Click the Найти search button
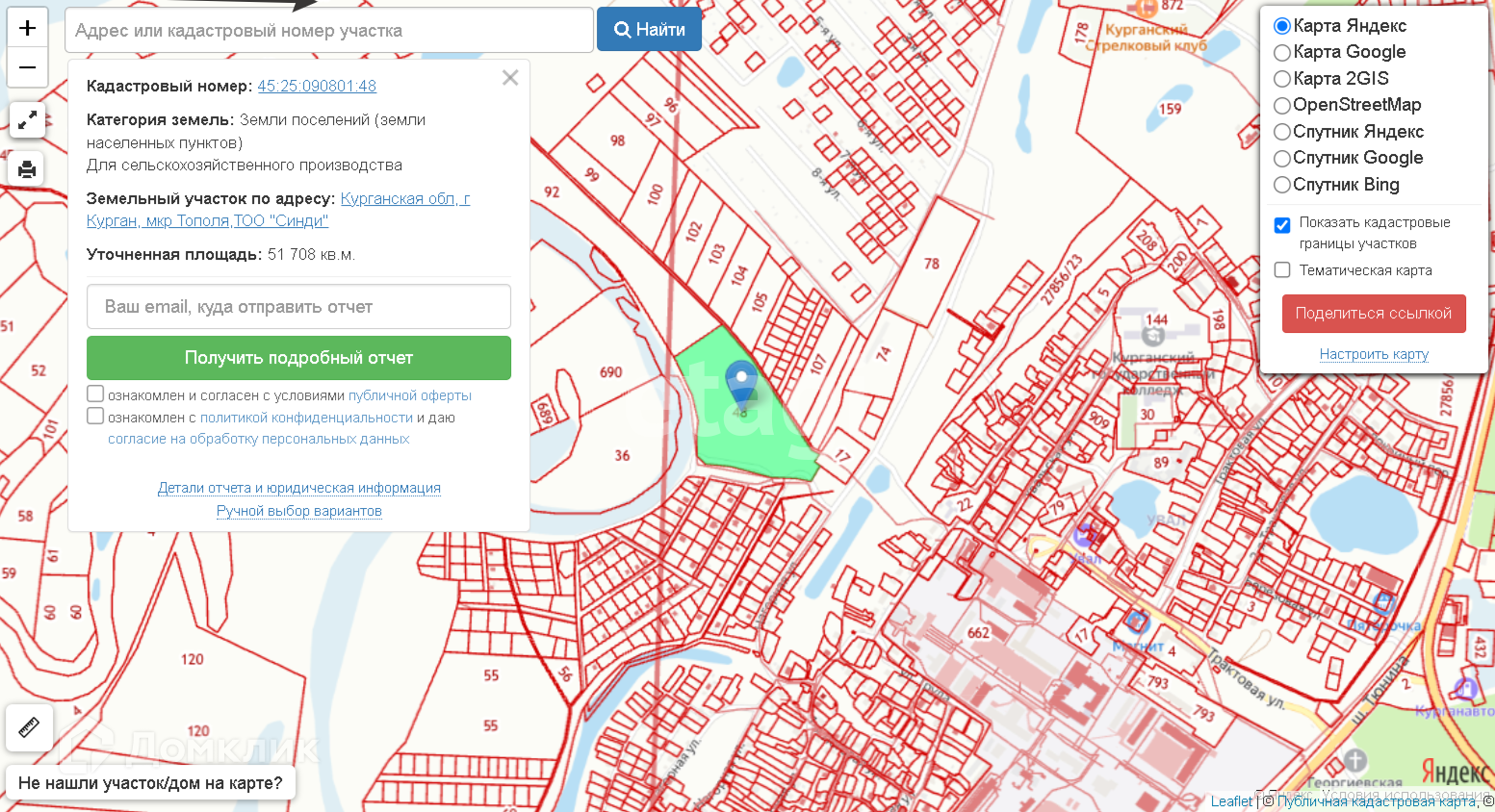The image size is (1495, 812). 649,30
